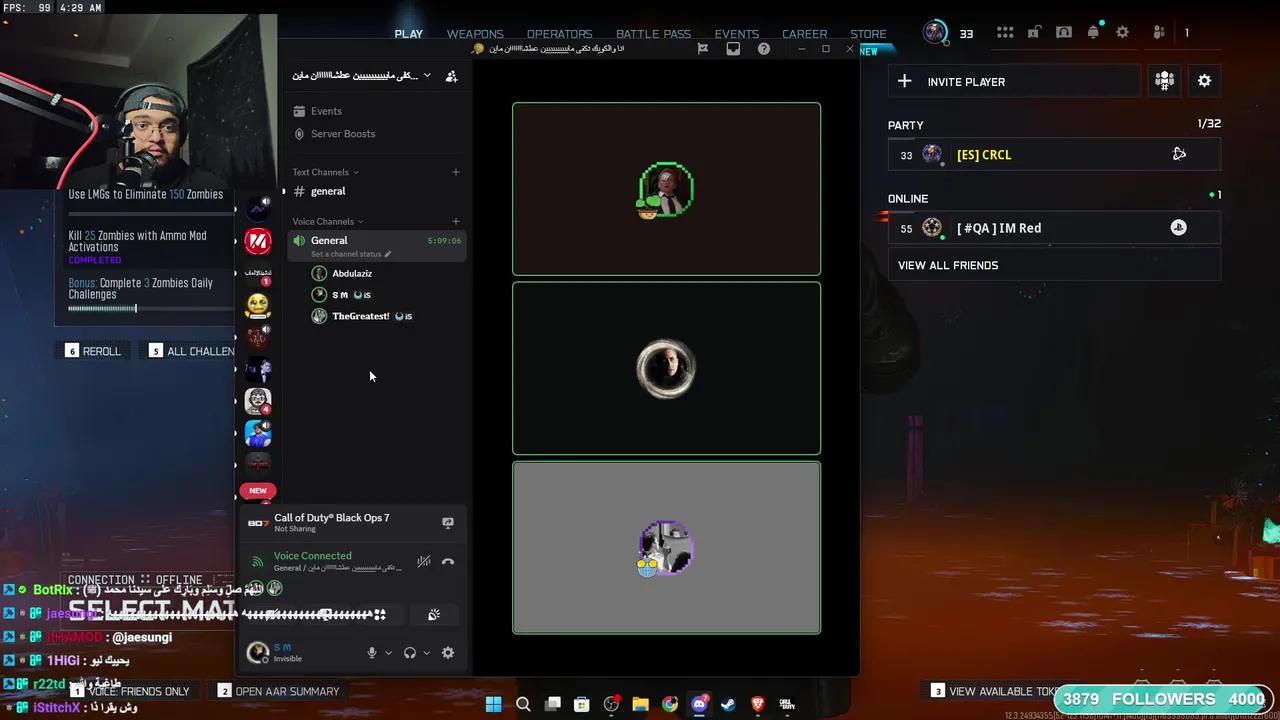The height and width of the screenshot is (720, 1280).
Task: Open Discord user settings gear
Action: tap(448, 653)
